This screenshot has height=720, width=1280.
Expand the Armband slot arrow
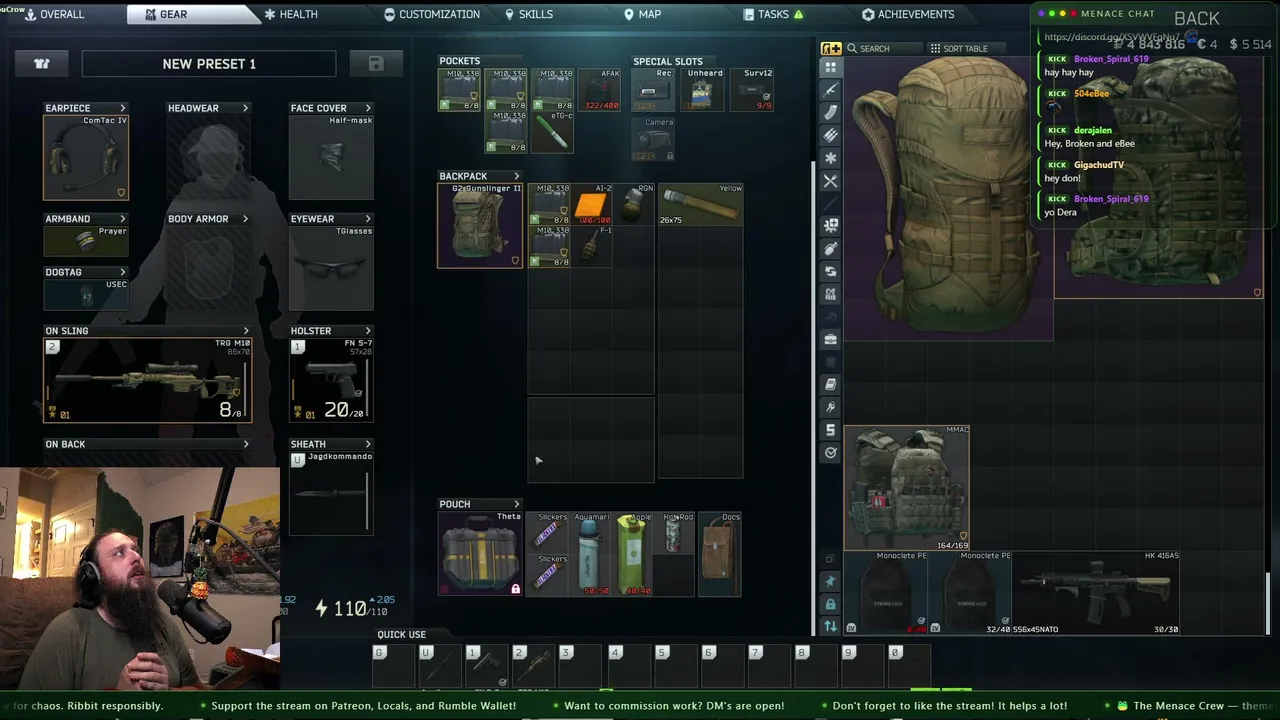click(123, 219)
